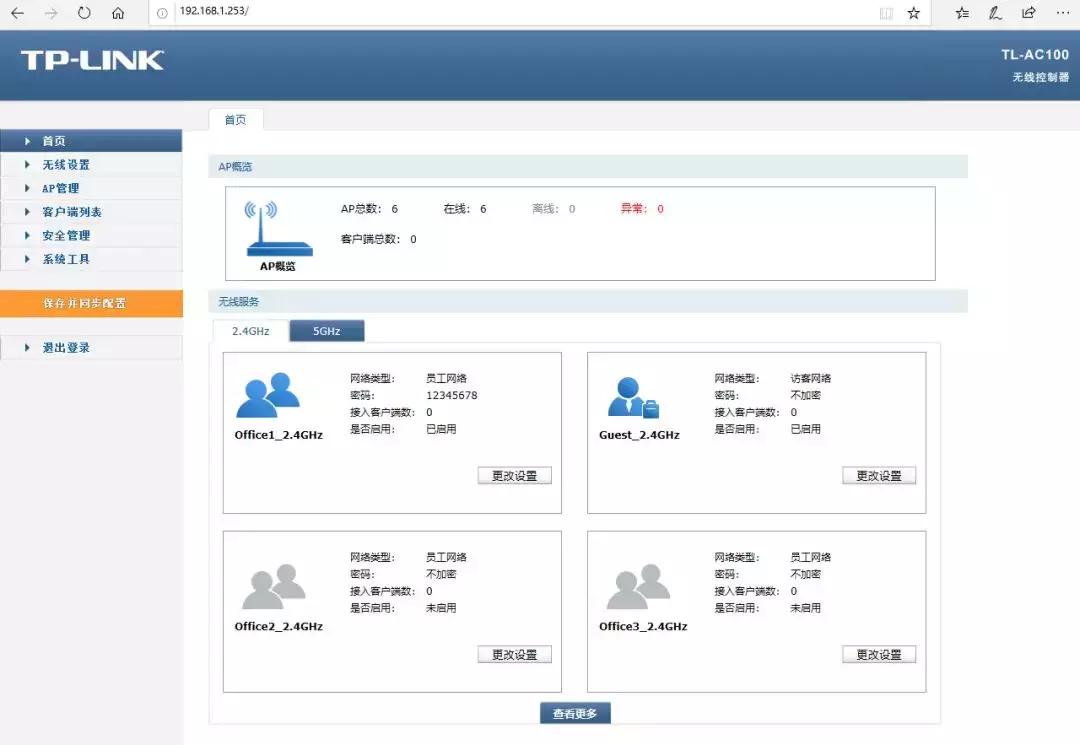Expand arrow beside 系统工具
The height and width of the screenshot is (745, 1080).
coord(28,259)
